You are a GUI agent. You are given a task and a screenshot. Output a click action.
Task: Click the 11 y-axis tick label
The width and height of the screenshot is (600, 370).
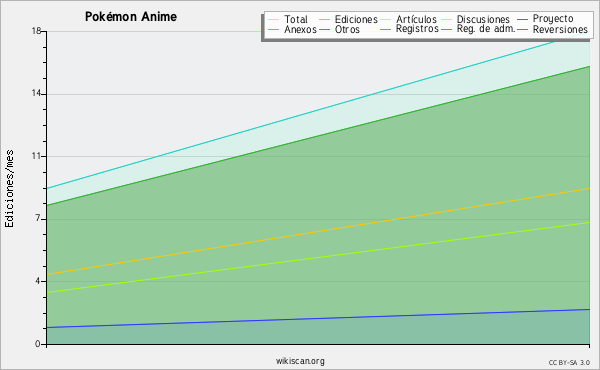[x=36, y=156]
